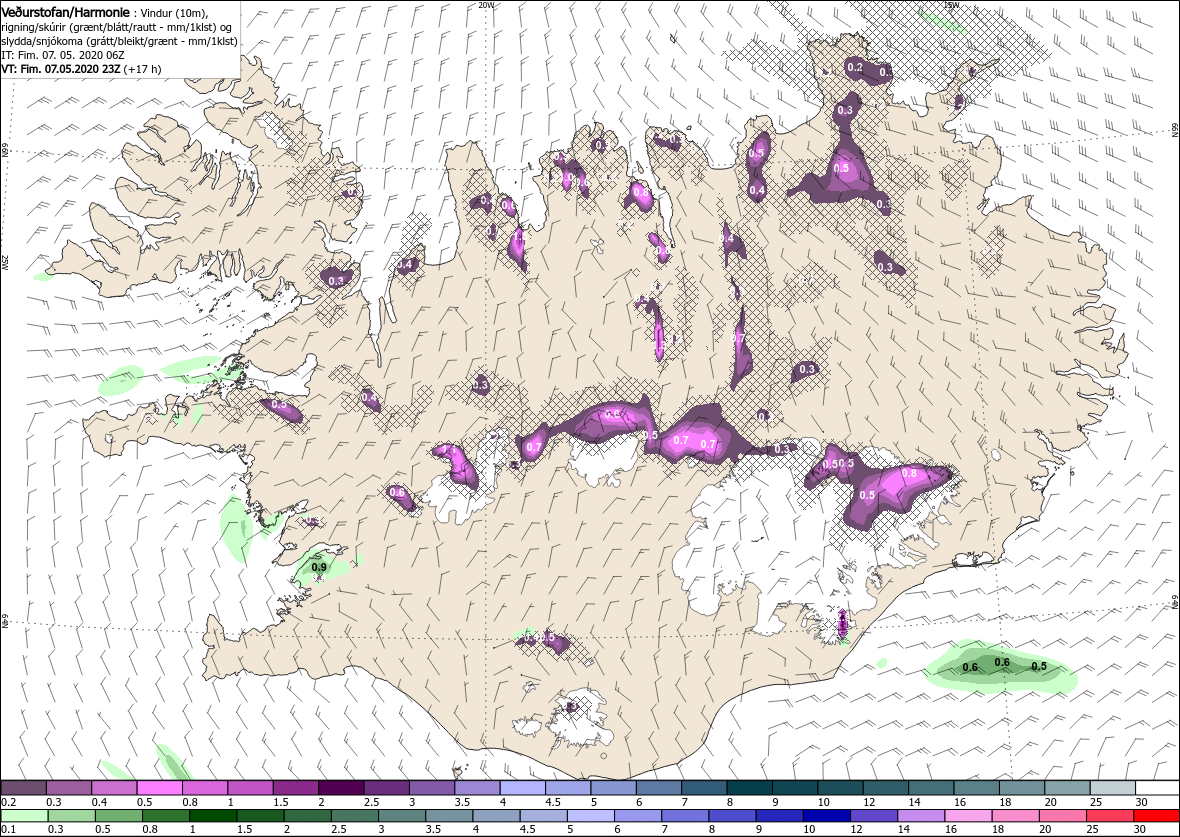Pick the 25–30 red-pink rain legend swatch
The height and width of the screenshot is (837, 1180).
click(1109, 817)
